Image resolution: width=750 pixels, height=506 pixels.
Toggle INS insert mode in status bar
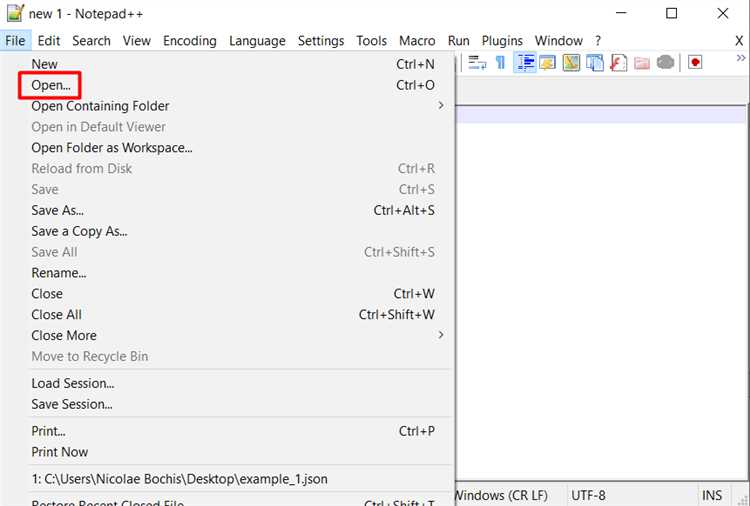click(x=712, y=495)
